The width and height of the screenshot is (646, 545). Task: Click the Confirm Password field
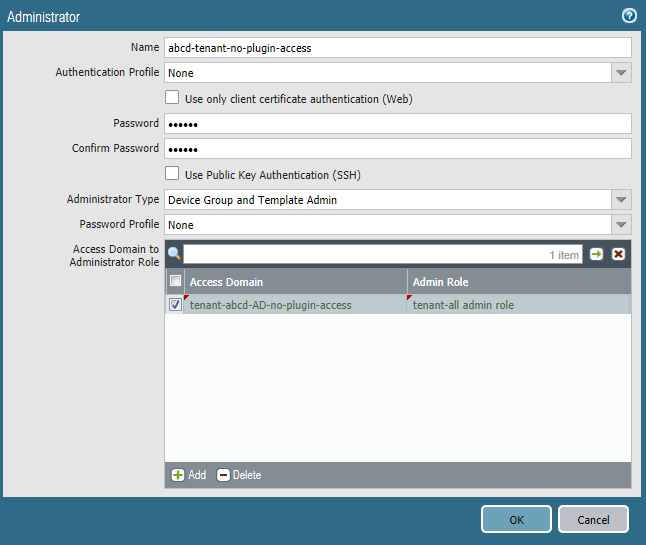397,149
